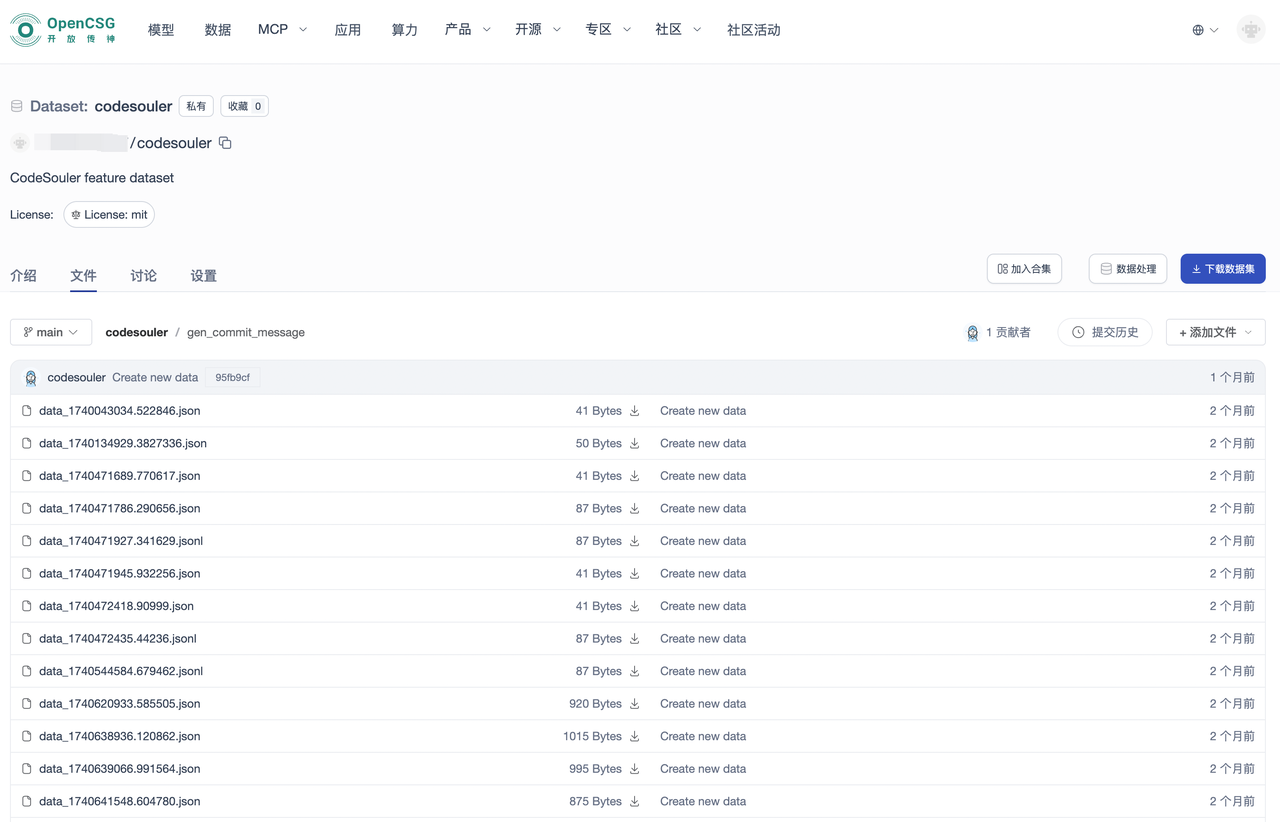
Task: Open data_1740620933.585505.json file
Action: coord(119,704)
